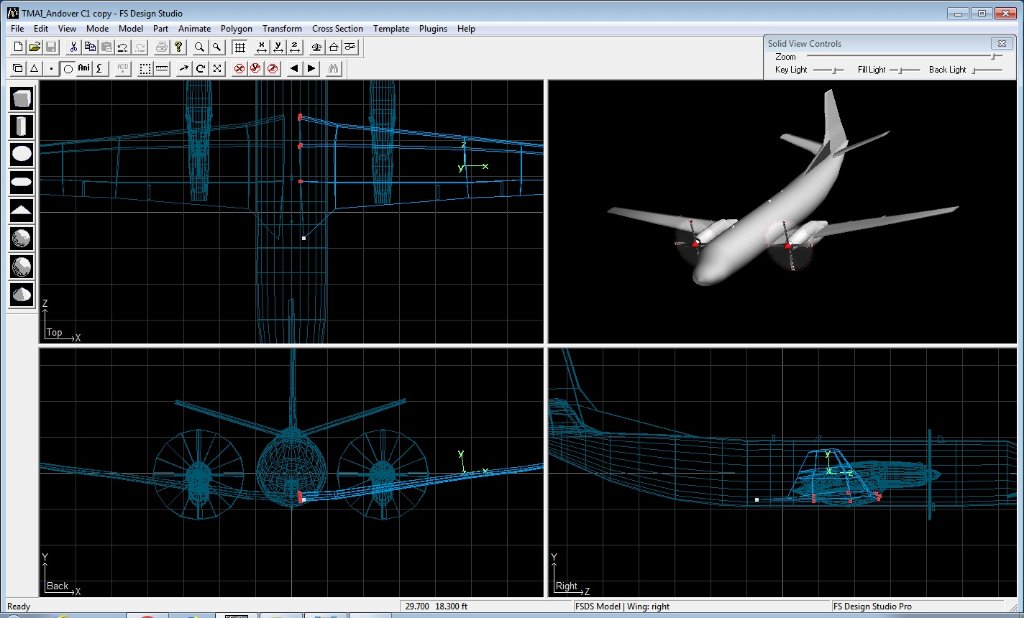
Task: Click the scissors Cut icon
Action: (73, 47)
